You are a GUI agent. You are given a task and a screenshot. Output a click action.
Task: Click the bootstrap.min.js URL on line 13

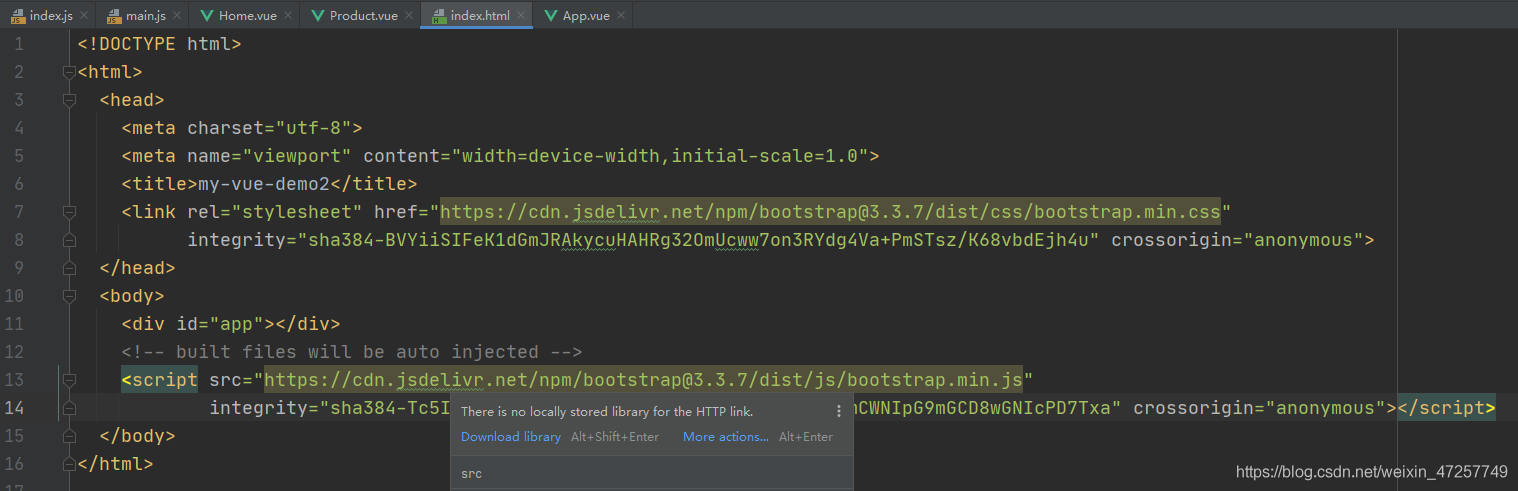pos(643,380)
